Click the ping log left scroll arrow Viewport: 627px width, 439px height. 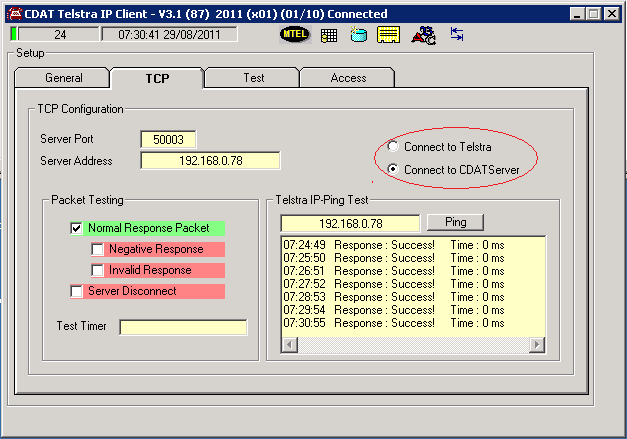tap(290, 344)
